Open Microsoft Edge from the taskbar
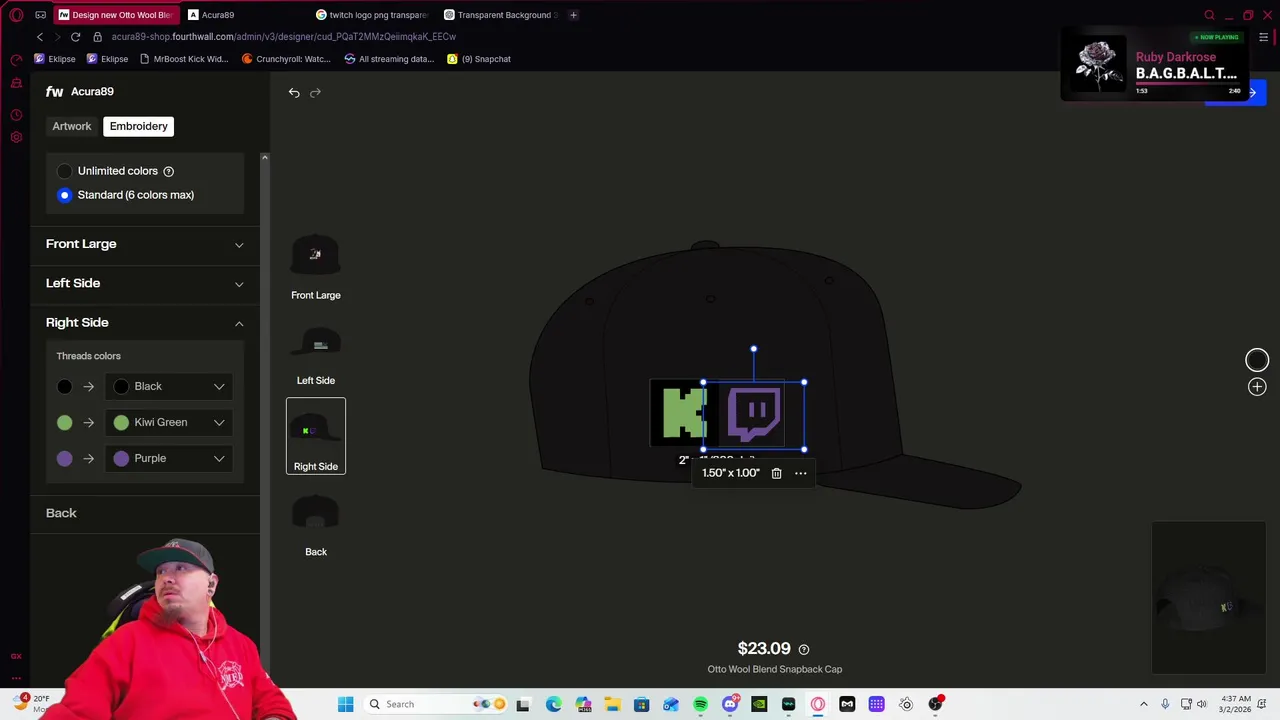Screen dimensions: 1280x720 pos(553,704)
